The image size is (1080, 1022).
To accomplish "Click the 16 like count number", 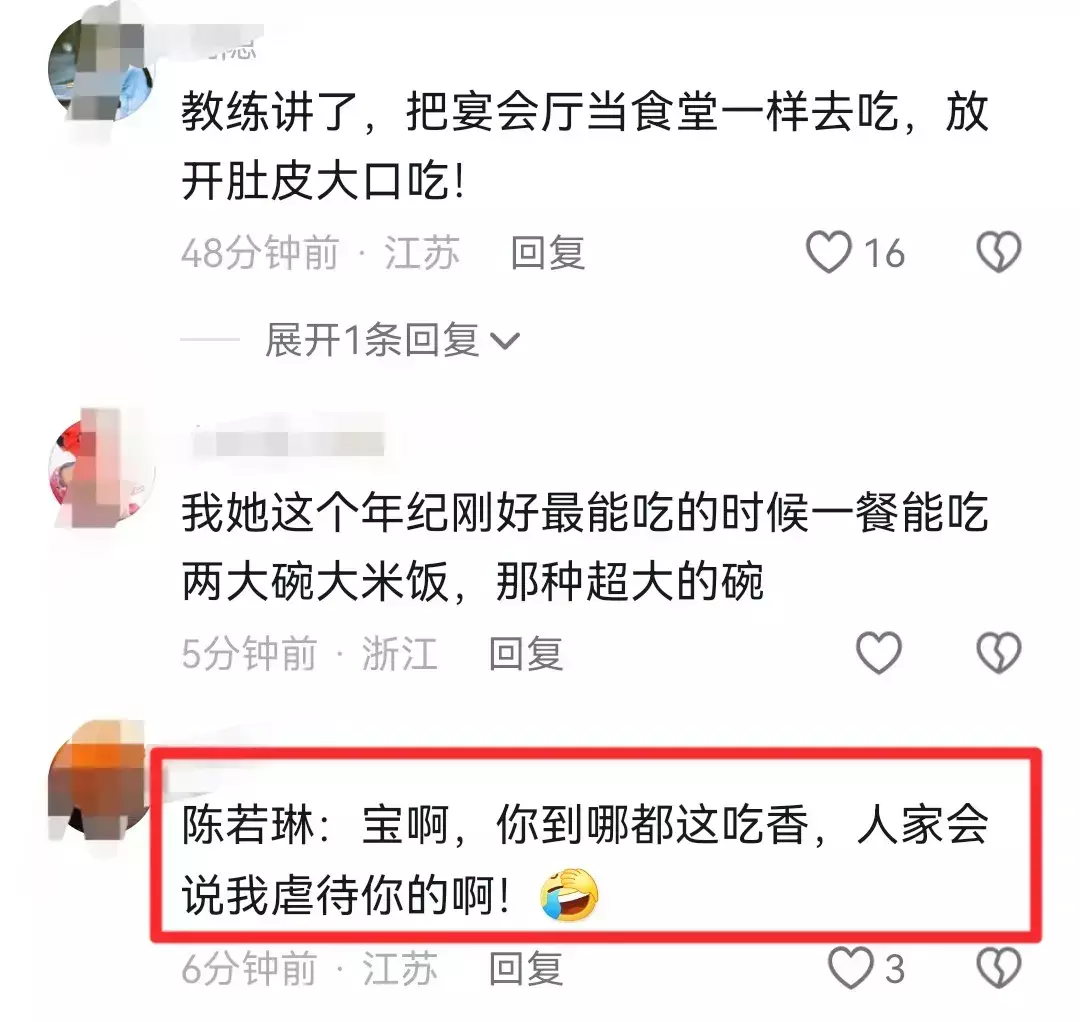I will (884, 253).
